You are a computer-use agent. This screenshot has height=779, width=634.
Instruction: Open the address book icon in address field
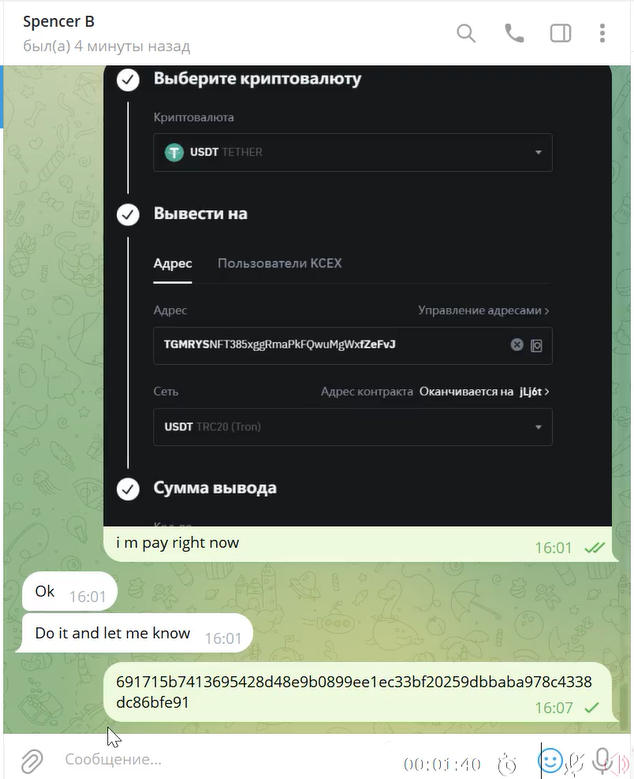click(x=536, y=345)
